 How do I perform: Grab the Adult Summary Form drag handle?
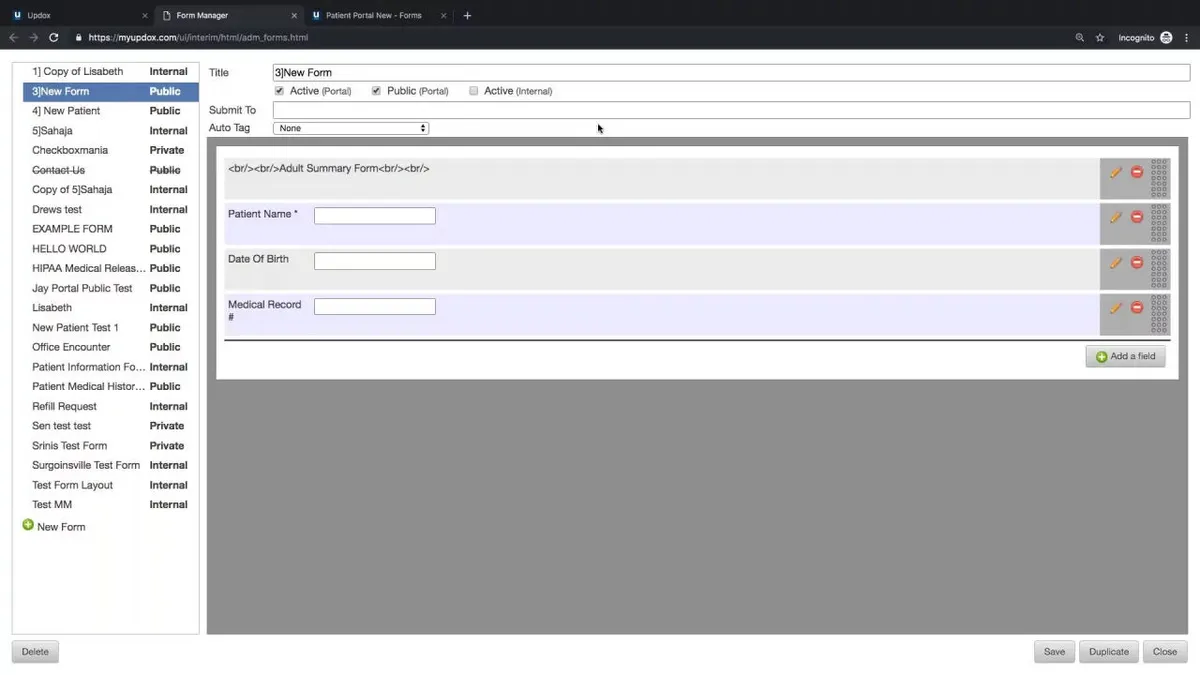click(1159, 179)
